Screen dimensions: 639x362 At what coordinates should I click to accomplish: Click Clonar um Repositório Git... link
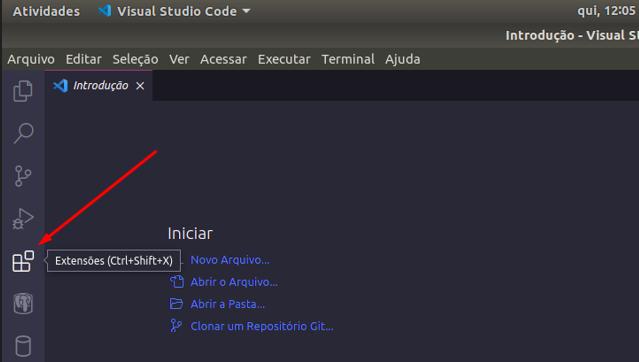pos(262,326)
